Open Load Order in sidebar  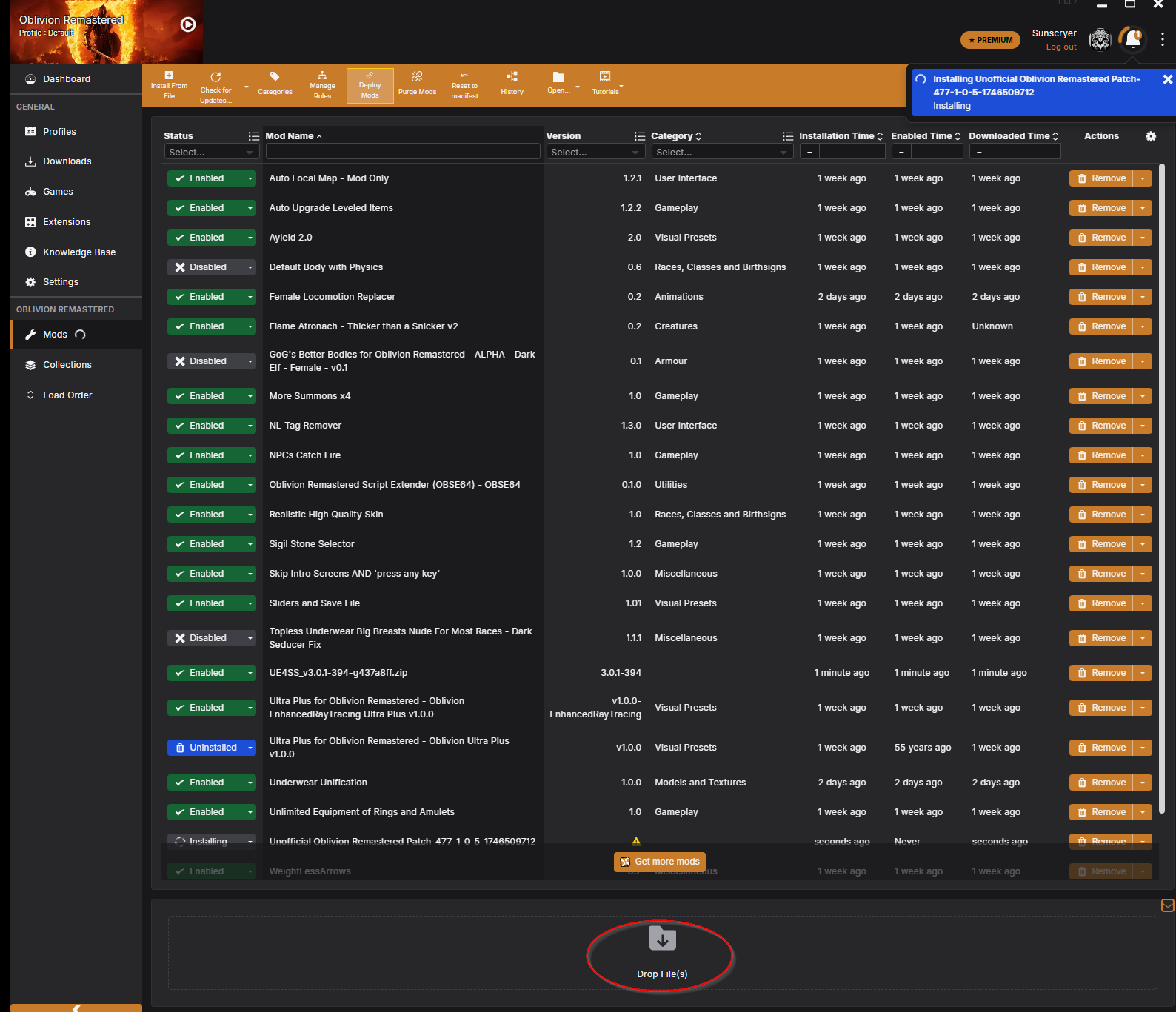click(67, 395)
